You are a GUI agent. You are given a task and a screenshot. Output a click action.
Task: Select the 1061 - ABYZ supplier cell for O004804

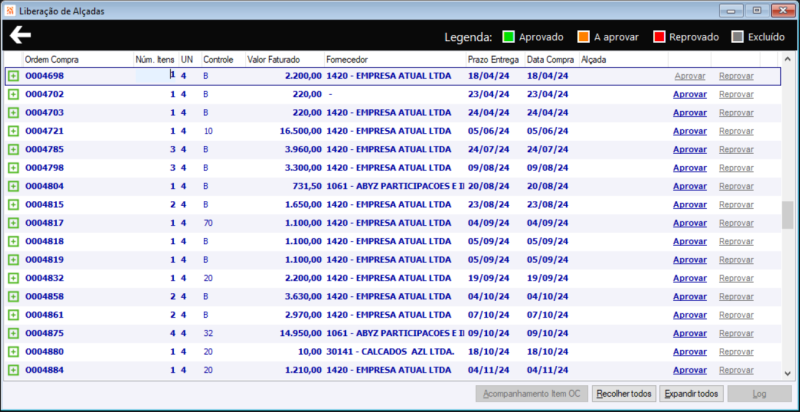(395, 186)
